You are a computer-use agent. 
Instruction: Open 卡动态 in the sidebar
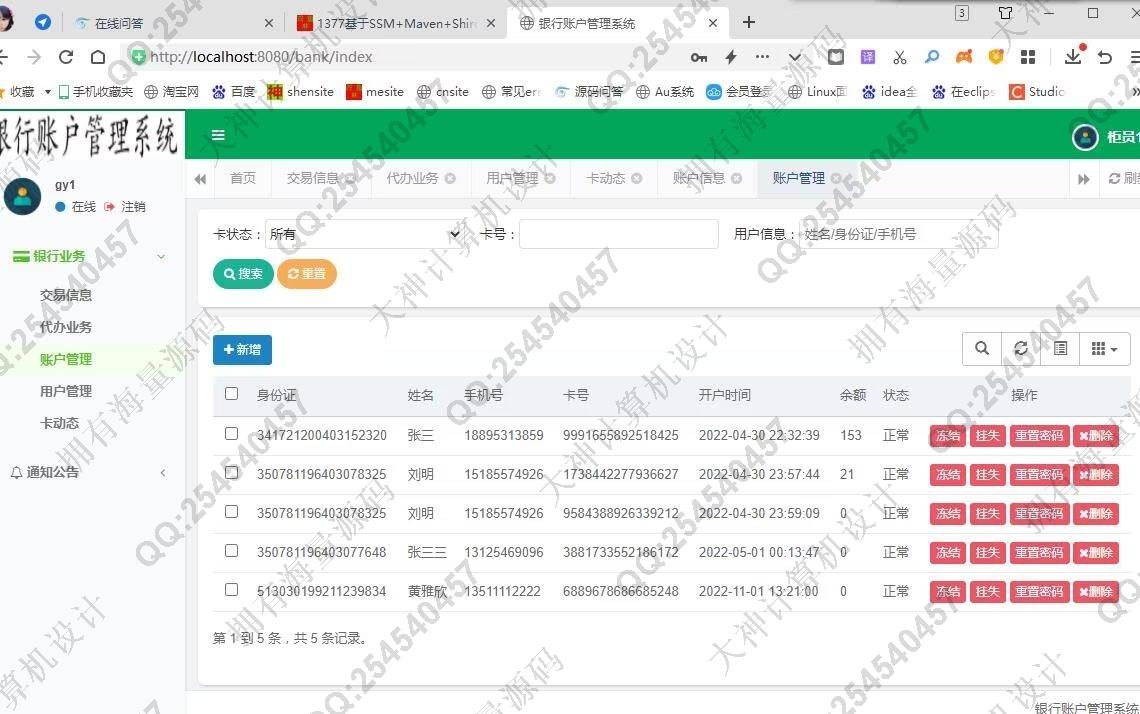pos(60,423)
